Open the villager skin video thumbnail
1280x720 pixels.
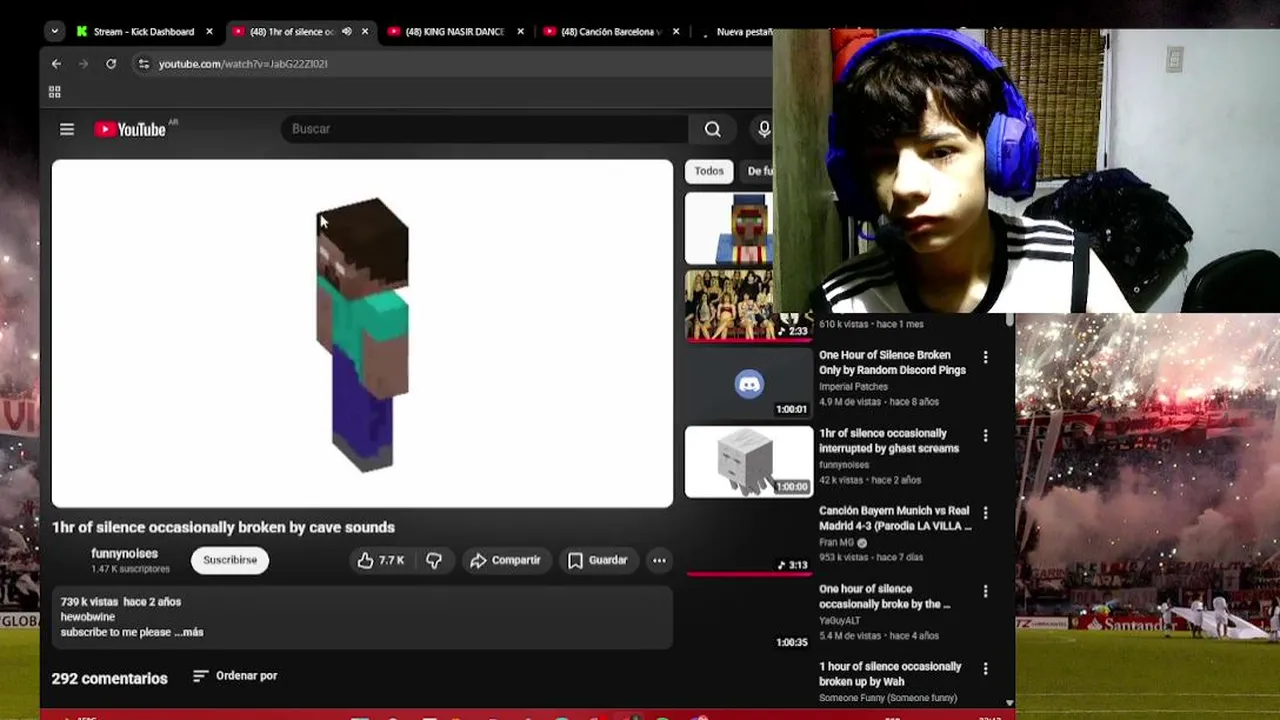[729, 228]
